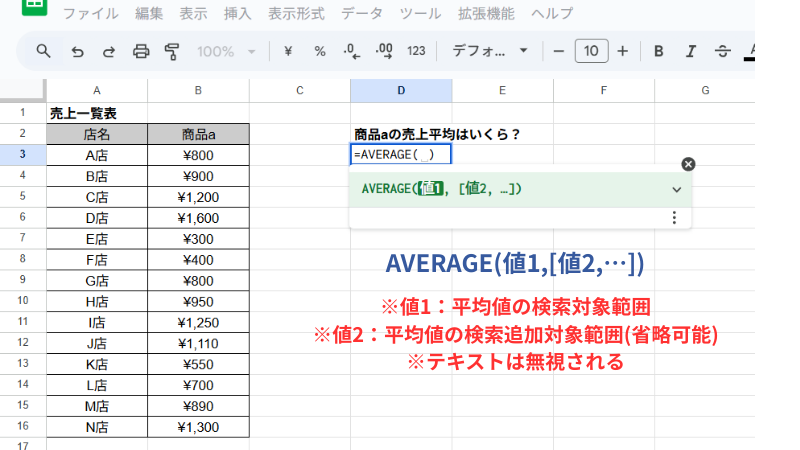Image resolution: width=800 pixels, height=450 pixels.
Task: Click the AVERAGE formula cell D3
Action: click(x=401, y=155)
